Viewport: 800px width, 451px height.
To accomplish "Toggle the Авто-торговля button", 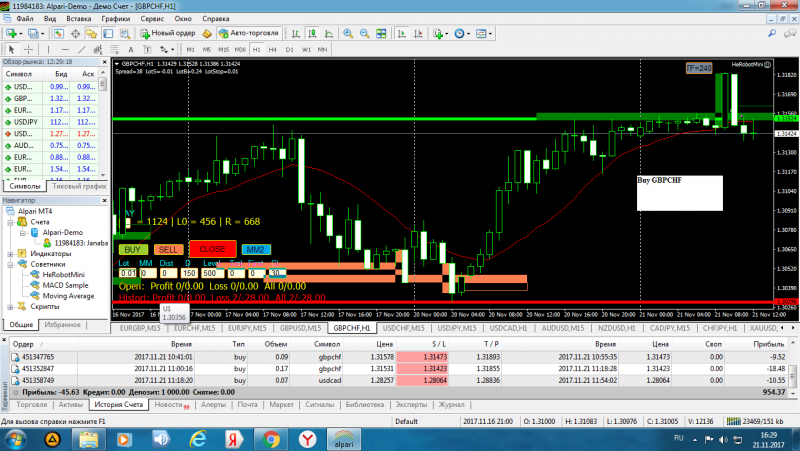I will [x=248, y=33].
